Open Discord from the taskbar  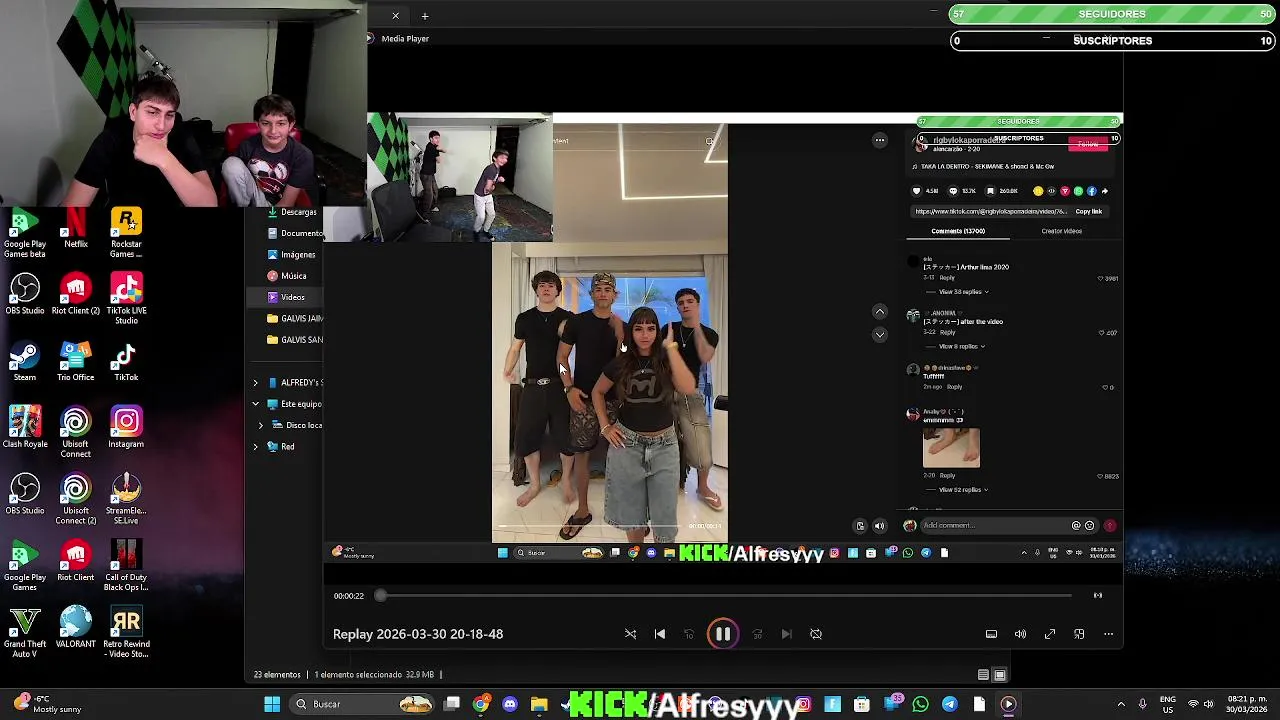coord(510,704)
